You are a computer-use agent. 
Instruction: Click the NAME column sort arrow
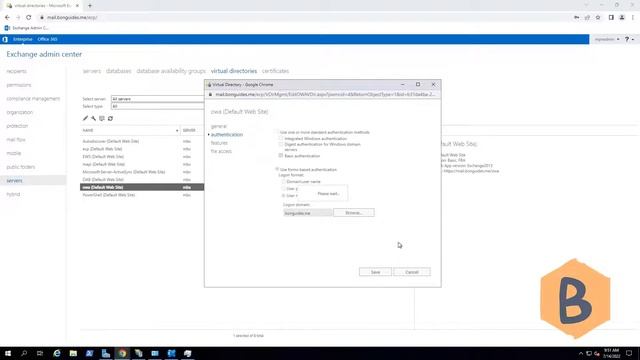click(x=177, y=131)
